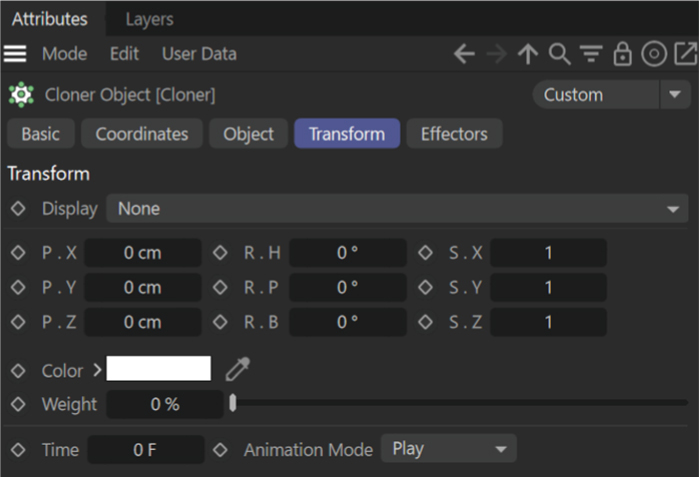Viewport: 700px width, 477px height.
Task: Click the white Color swatch
Action: coord(158,369)
